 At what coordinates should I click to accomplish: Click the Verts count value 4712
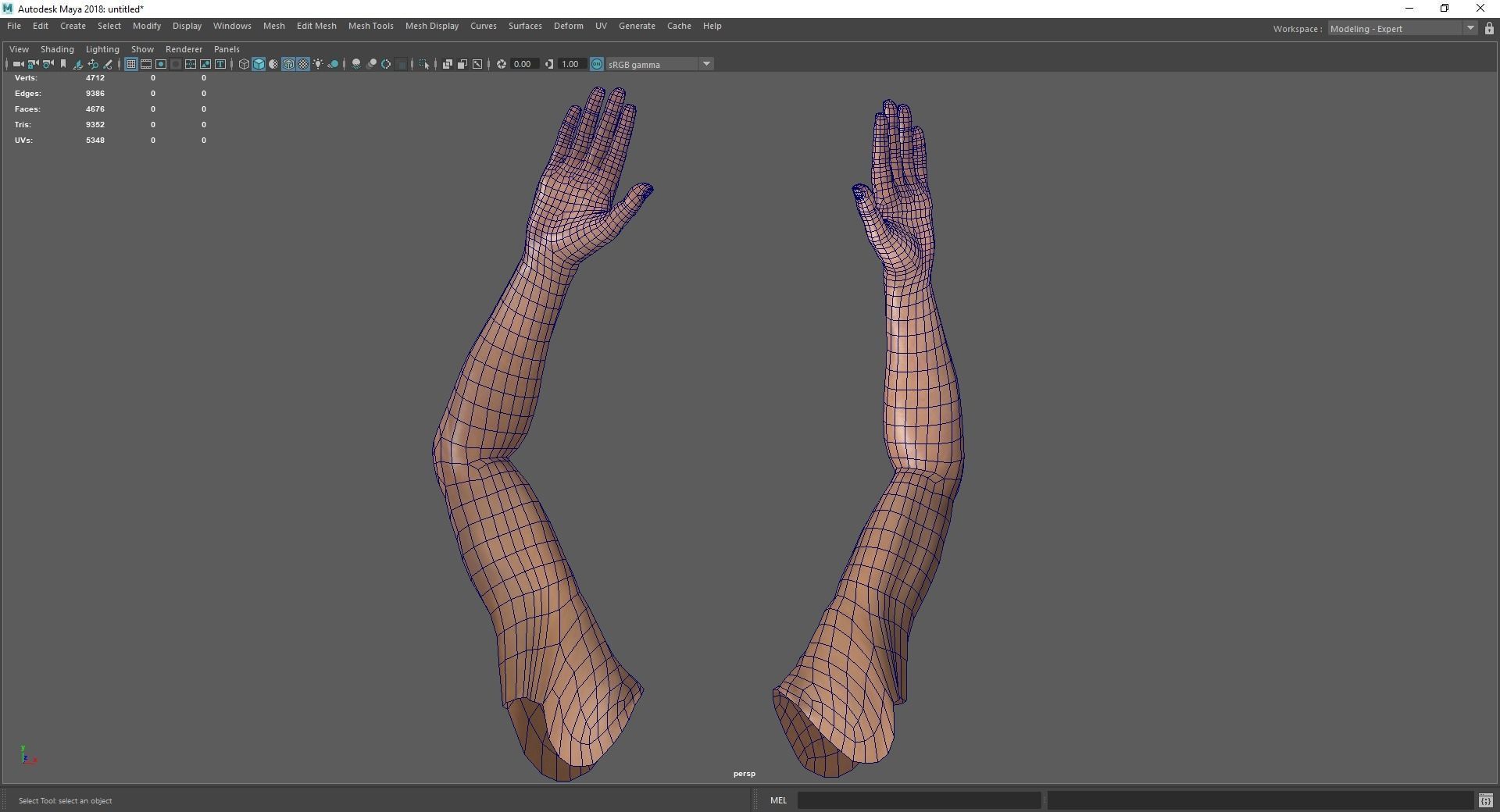(x=95, y=78)
